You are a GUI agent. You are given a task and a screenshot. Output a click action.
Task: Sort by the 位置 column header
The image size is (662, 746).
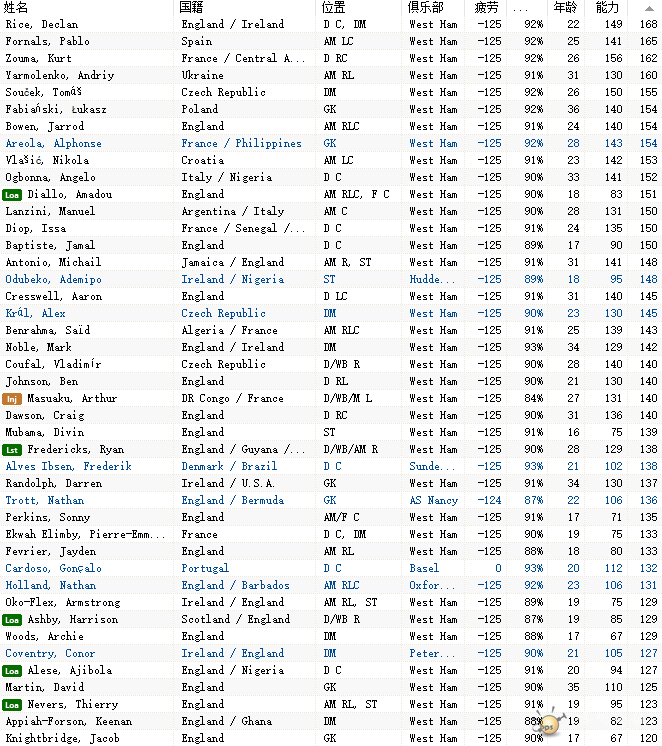point(333,8)
